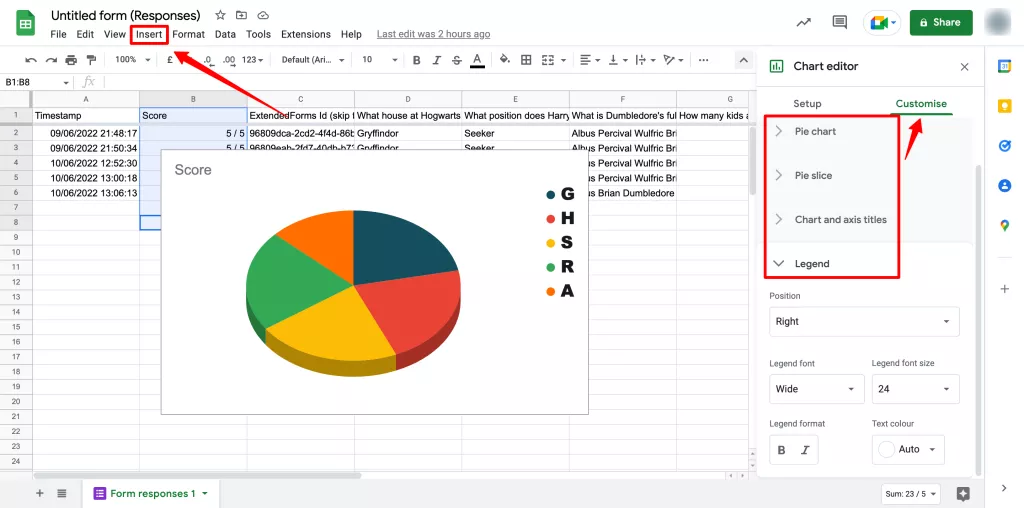
Task: Open the Edit menu
Action: pos(85,34)
